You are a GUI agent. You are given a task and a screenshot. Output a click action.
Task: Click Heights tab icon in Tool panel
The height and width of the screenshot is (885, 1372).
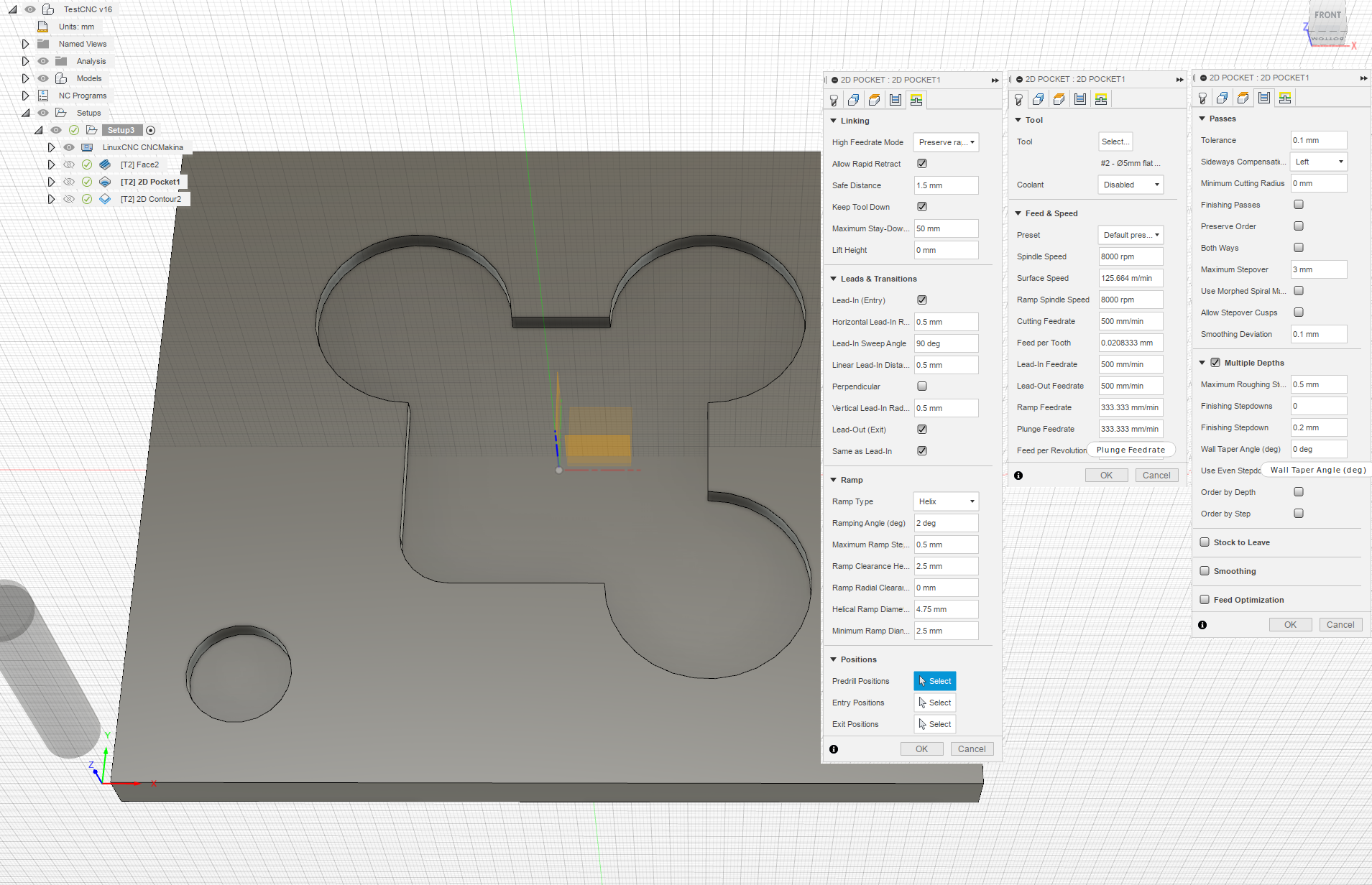pos(1059,99)
